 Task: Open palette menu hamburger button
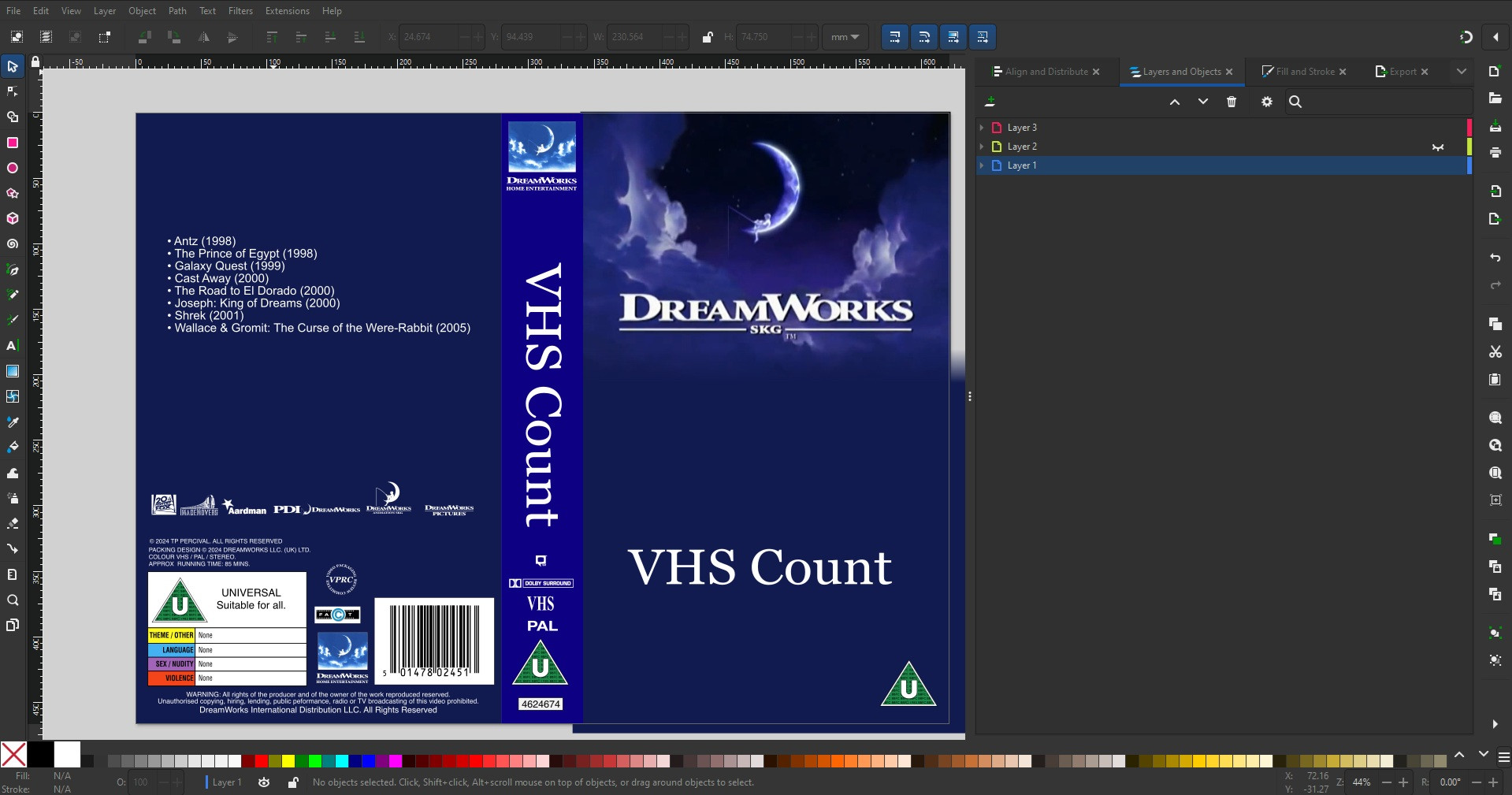click(x=1503, y=758)
